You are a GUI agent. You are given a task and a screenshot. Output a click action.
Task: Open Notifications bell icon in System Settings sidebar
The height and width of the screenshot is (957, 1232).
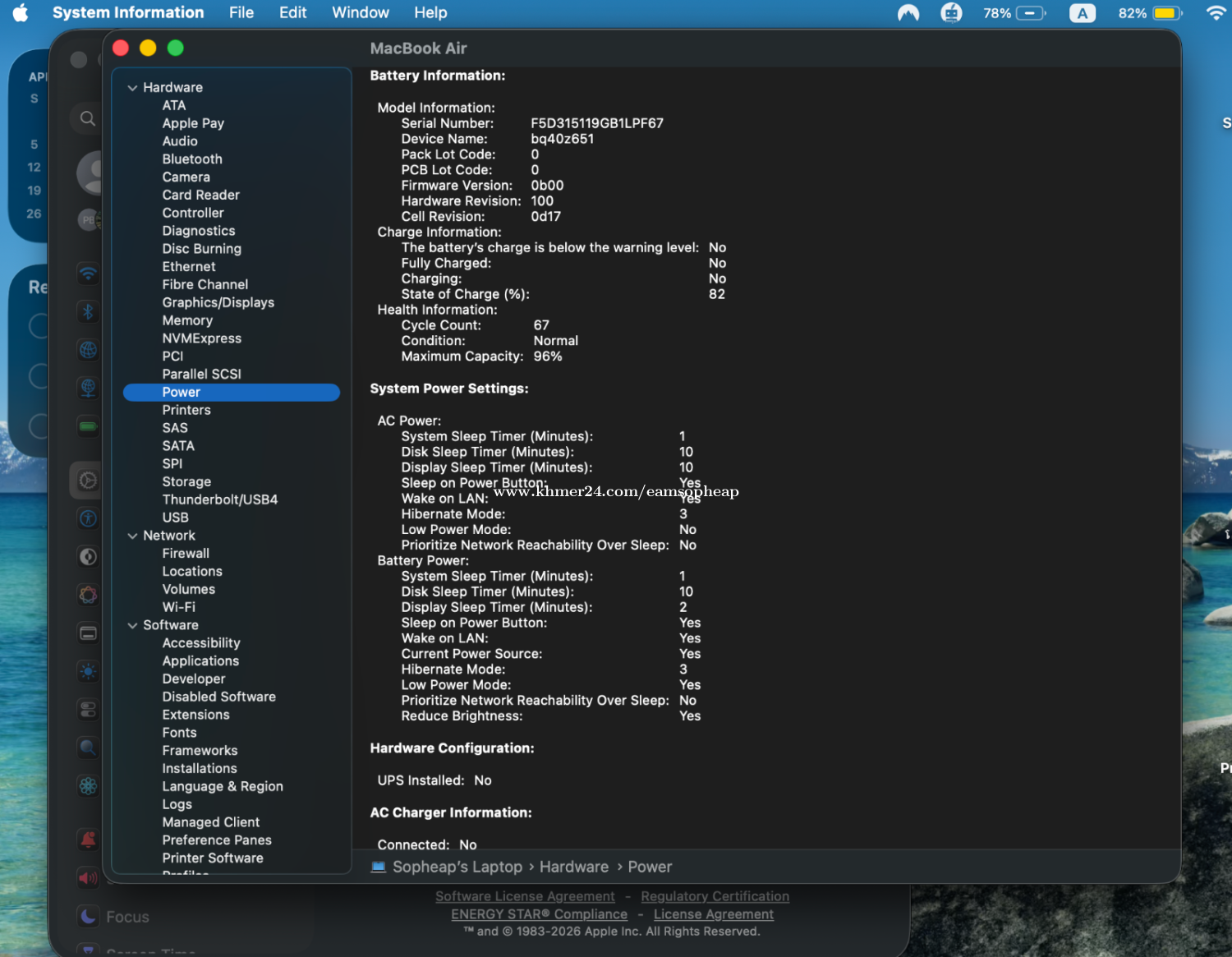88,840
